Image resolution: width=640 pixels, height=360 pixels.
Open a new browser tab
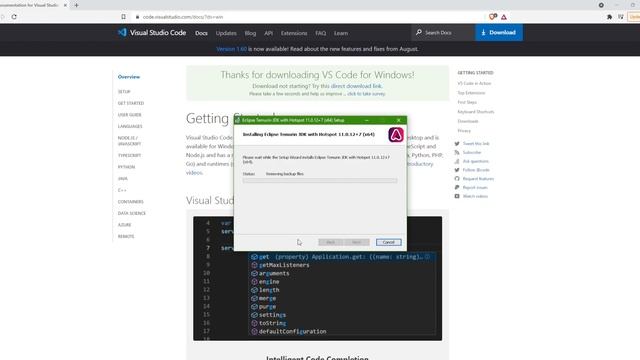click(76, 5)
